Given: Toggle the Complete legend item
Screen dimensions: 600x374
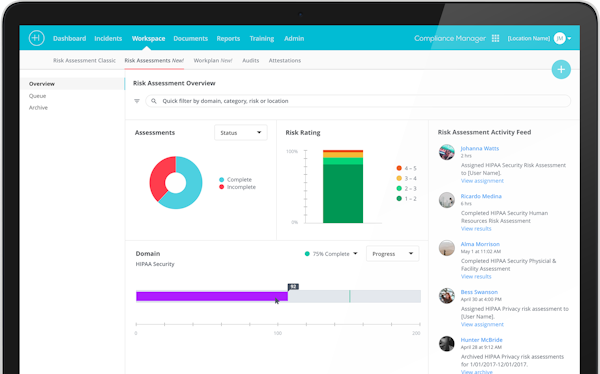Looking at the screenshot, I should [235, 180].
